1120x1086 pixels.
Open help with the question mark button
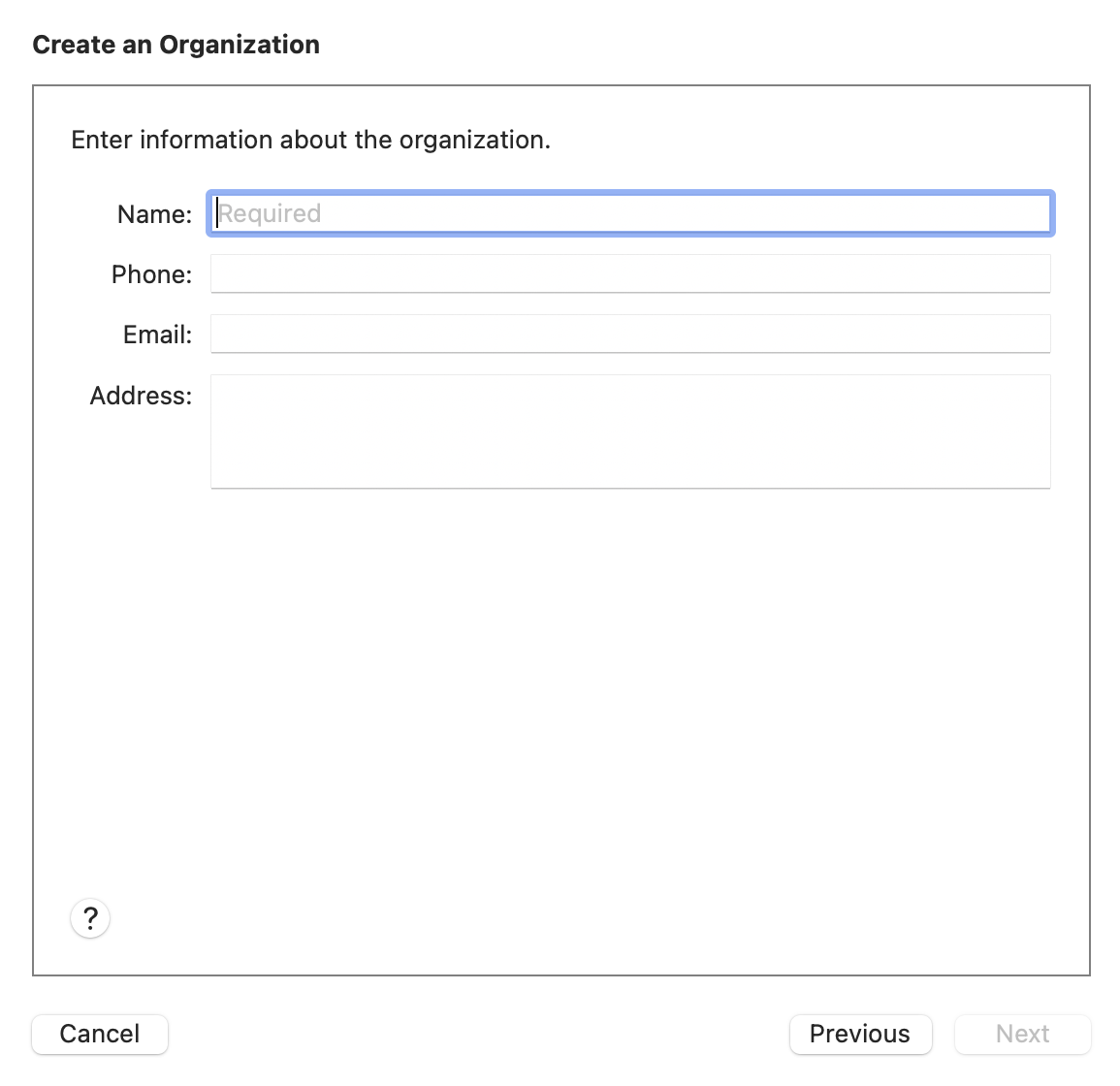[x=90, y=917]
